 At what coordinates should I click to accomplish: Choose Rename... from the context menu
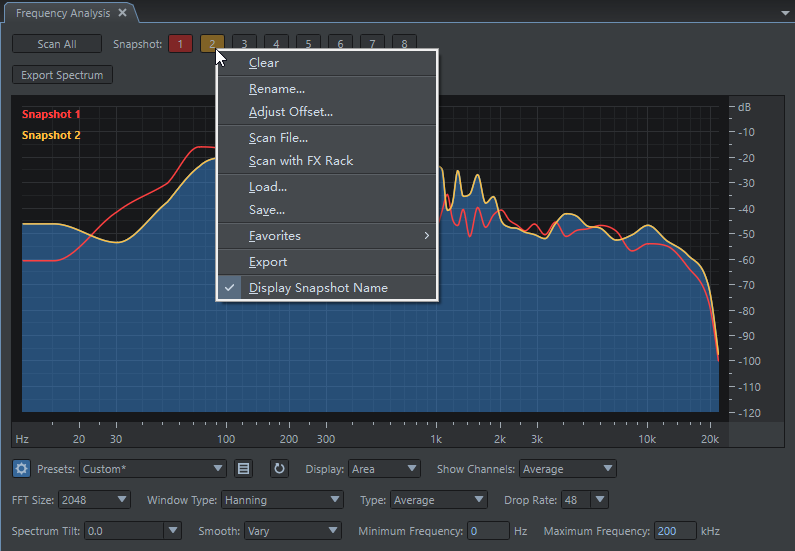(x=327, y=89)
